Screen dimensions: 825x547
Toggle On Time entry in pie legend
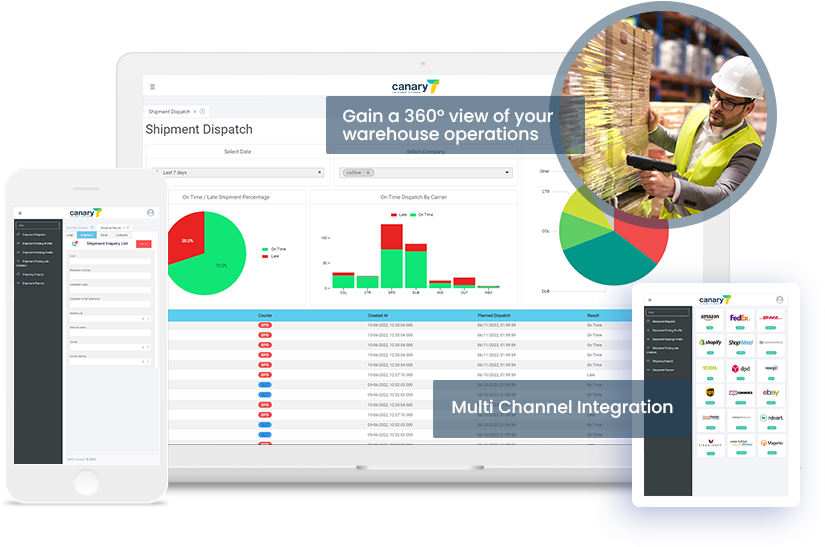(274, 249)
